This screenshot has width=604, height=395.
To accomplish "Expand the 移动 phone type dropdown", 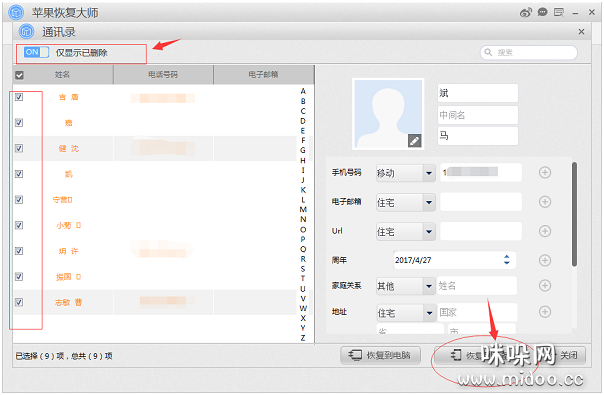I will point(429,173).
